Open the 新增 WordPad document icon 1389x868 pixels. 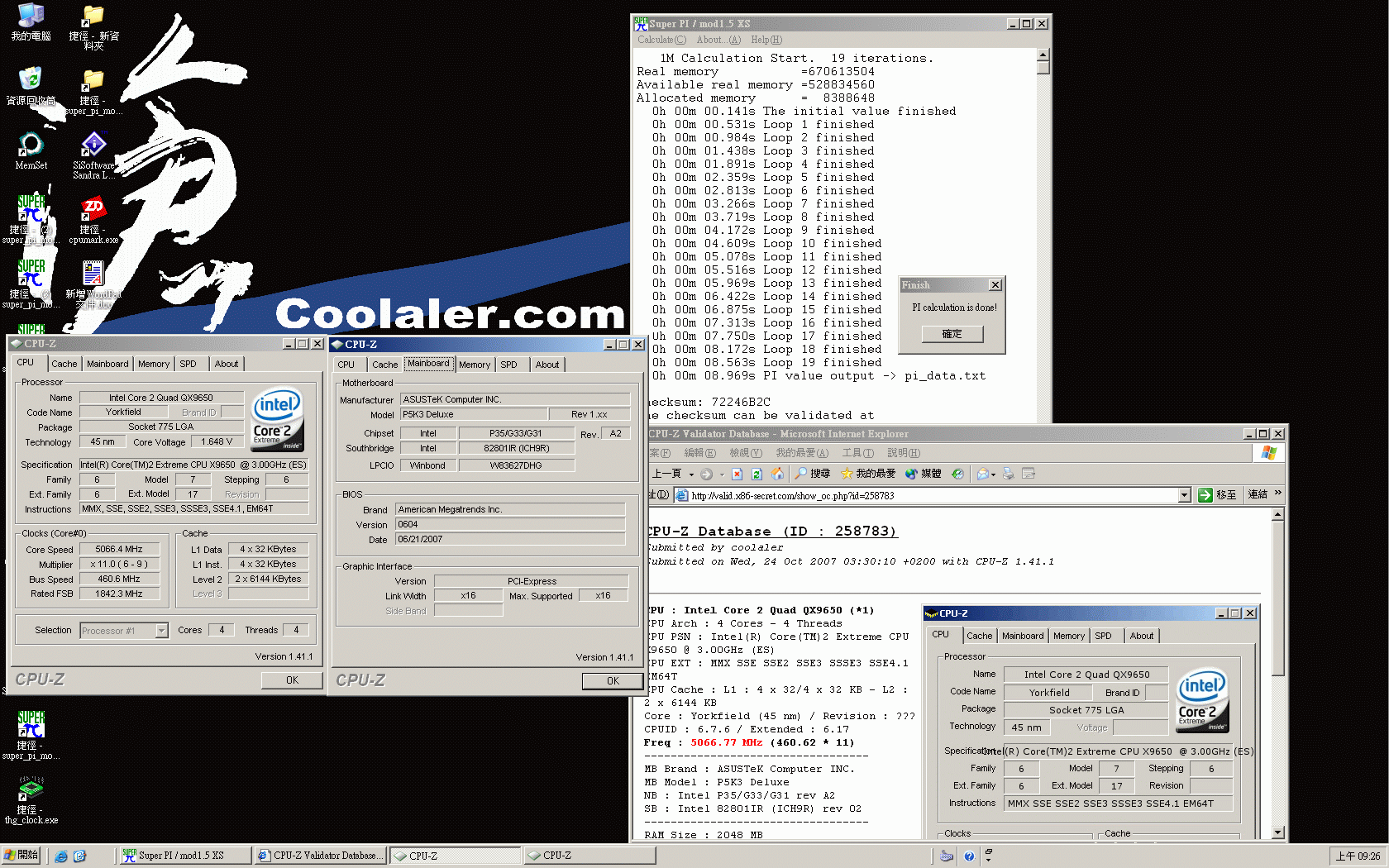(x=93, y=284)
